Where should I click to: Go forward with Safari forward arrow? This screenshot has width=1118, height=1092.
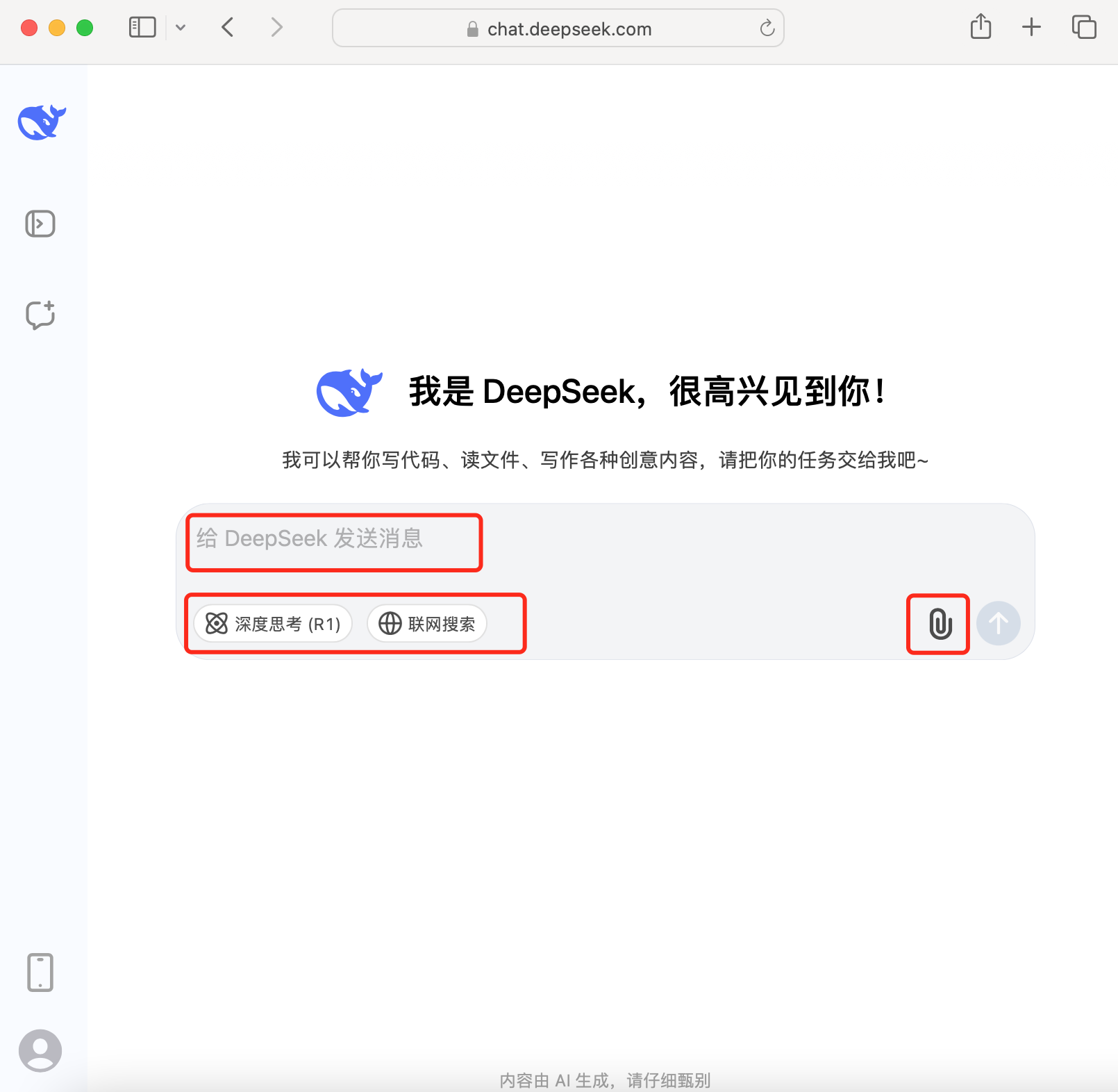click(276, 28)
